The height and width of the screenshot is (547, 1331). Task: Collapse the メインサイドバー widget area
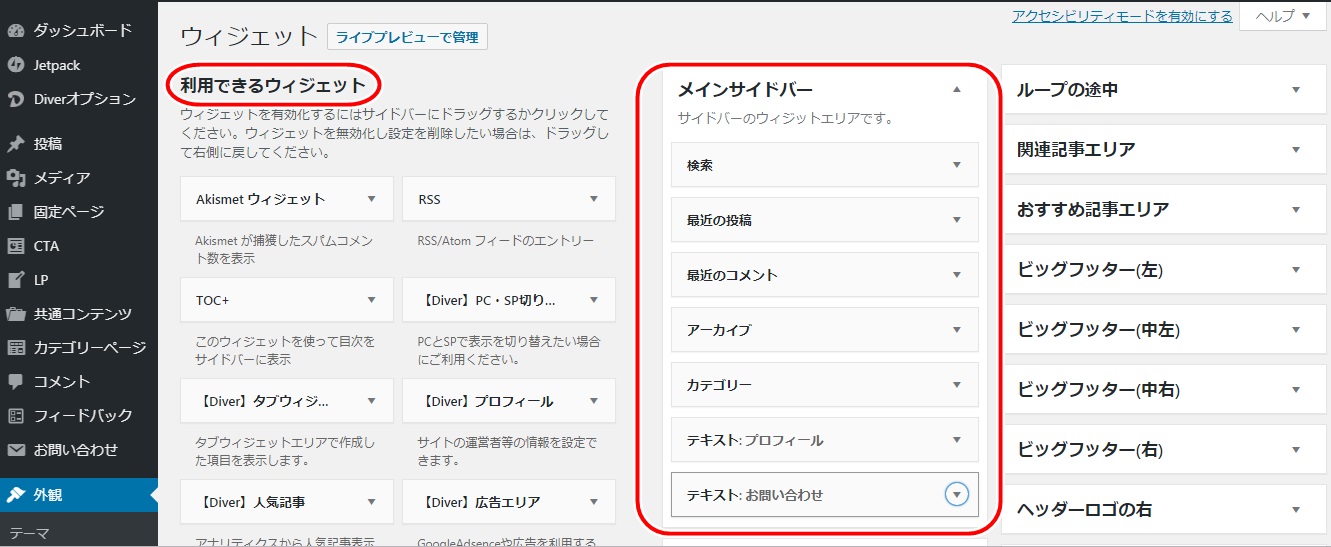coord(956,90)
